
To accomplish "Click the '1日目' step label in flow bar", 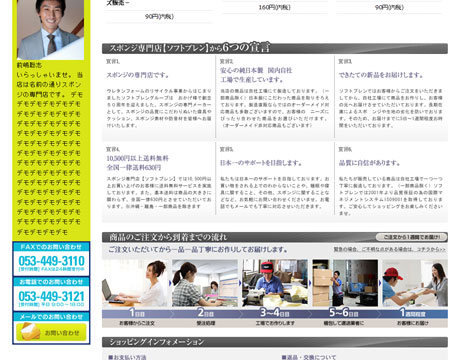I will pos(137,313).
